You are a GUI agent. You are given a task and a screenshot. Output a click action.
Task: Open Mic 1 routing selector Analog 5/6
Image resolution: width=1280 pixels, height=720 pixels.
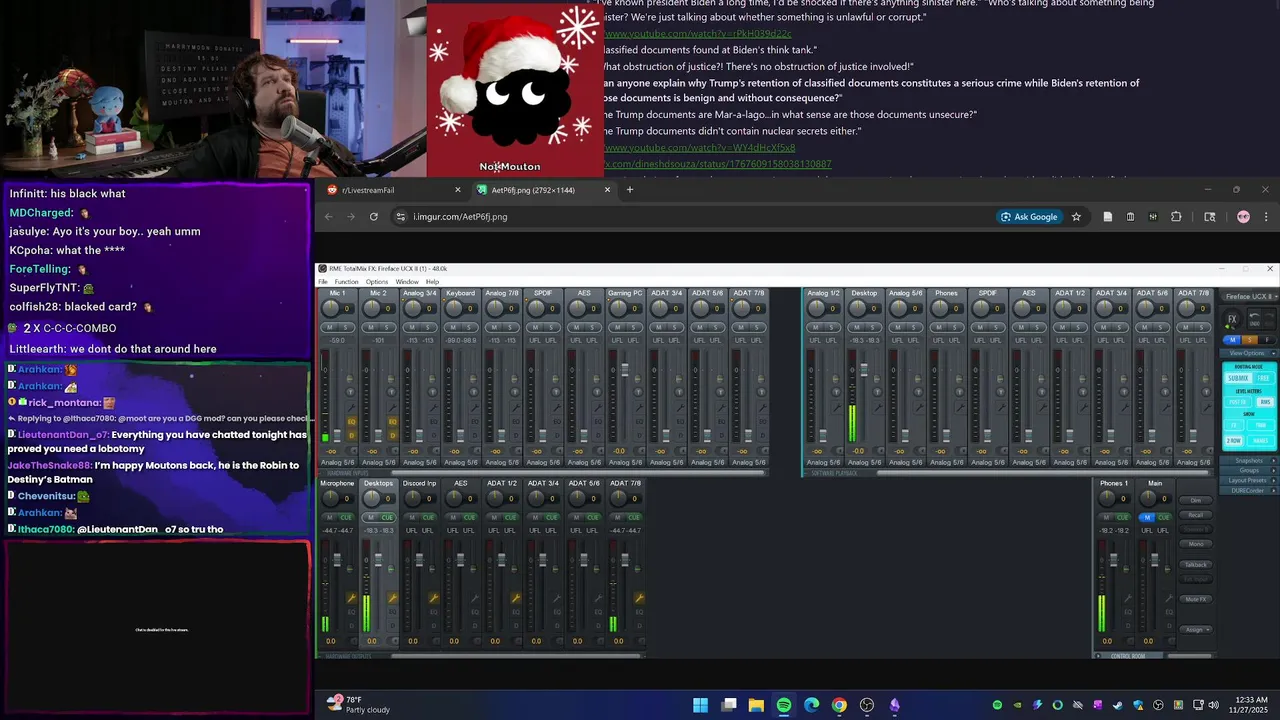pyautogui.click(x=338, y=462)
